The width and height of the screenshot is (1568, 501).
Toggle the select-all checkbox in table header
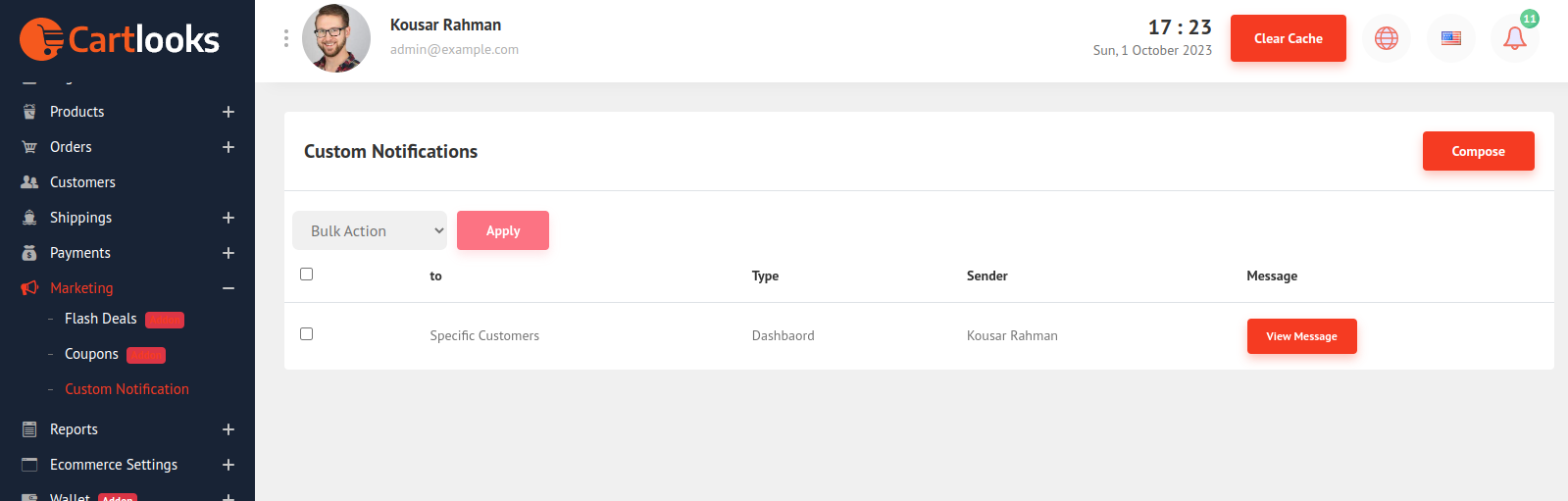(307, 275)
